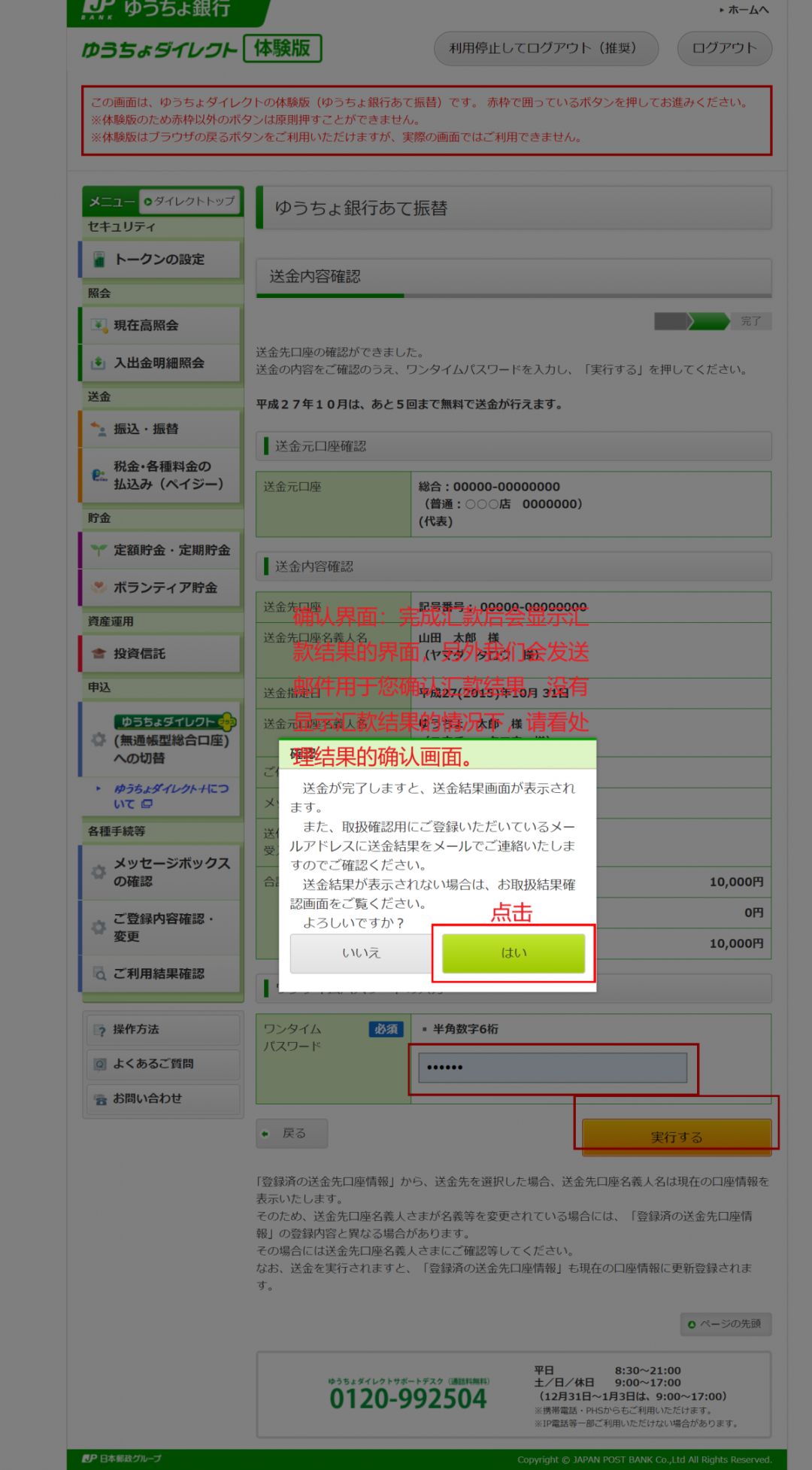Screen dimensions: 812x1470
Task: Open トークンの設定 menu item
Action: coord(160,260)
